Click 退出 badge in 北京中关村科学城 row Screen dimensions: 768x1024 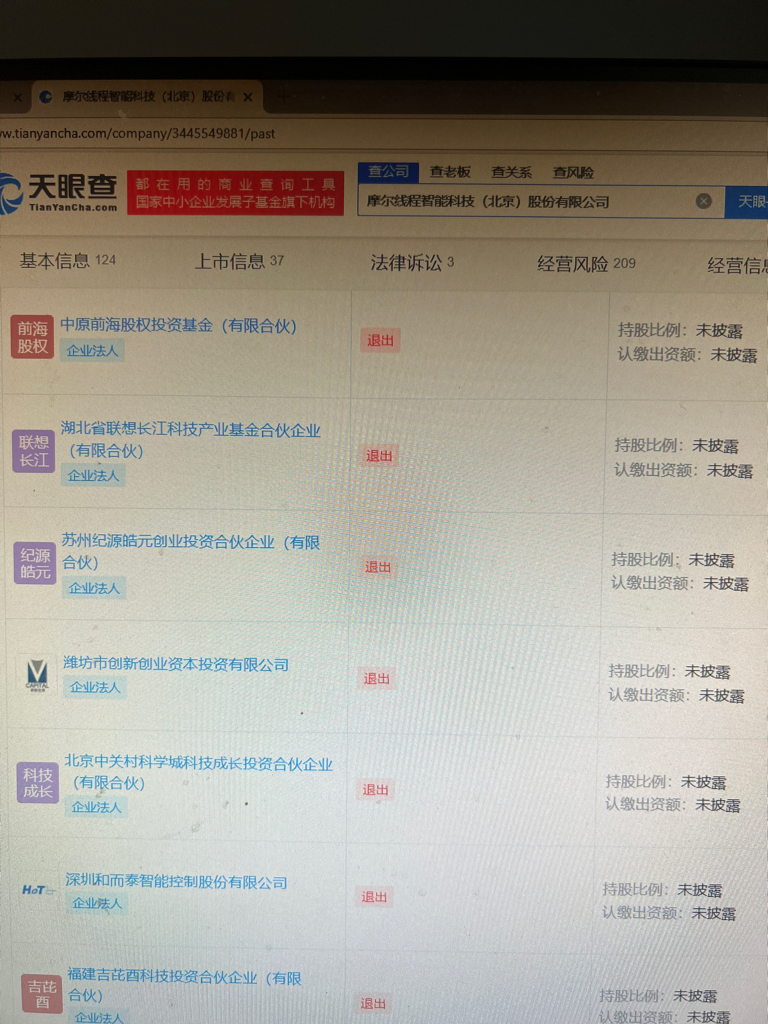[x=376, y=790]
